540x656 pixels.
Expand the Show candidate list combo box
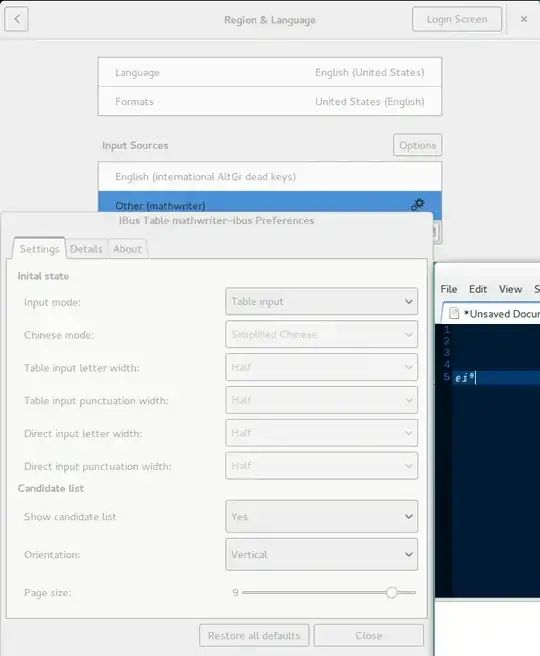click(321, 516)
